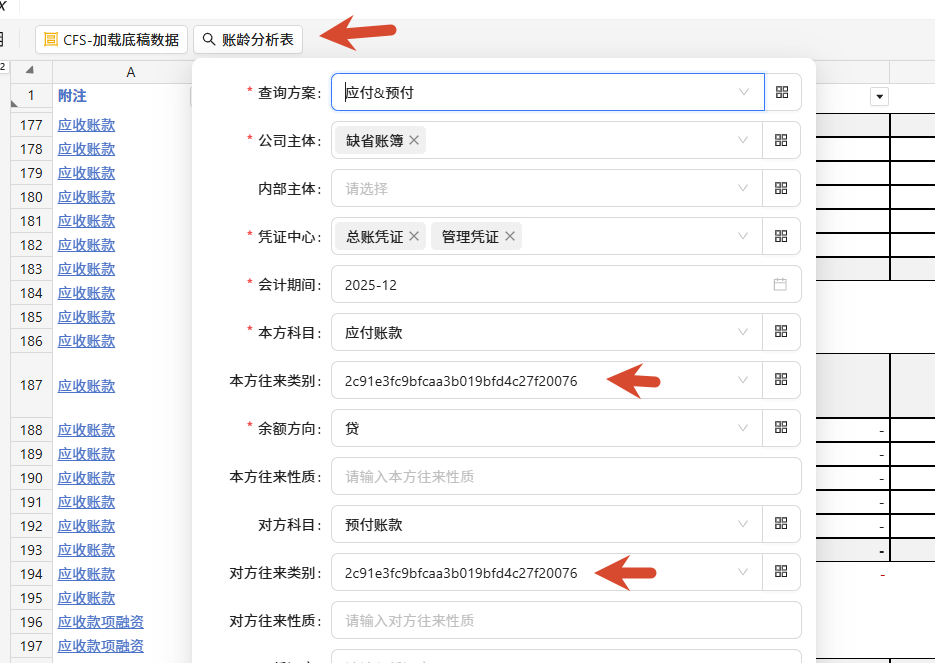935x663 pixels.
Task: Click the 本方往来性质 input field
Action: [566, 476]
